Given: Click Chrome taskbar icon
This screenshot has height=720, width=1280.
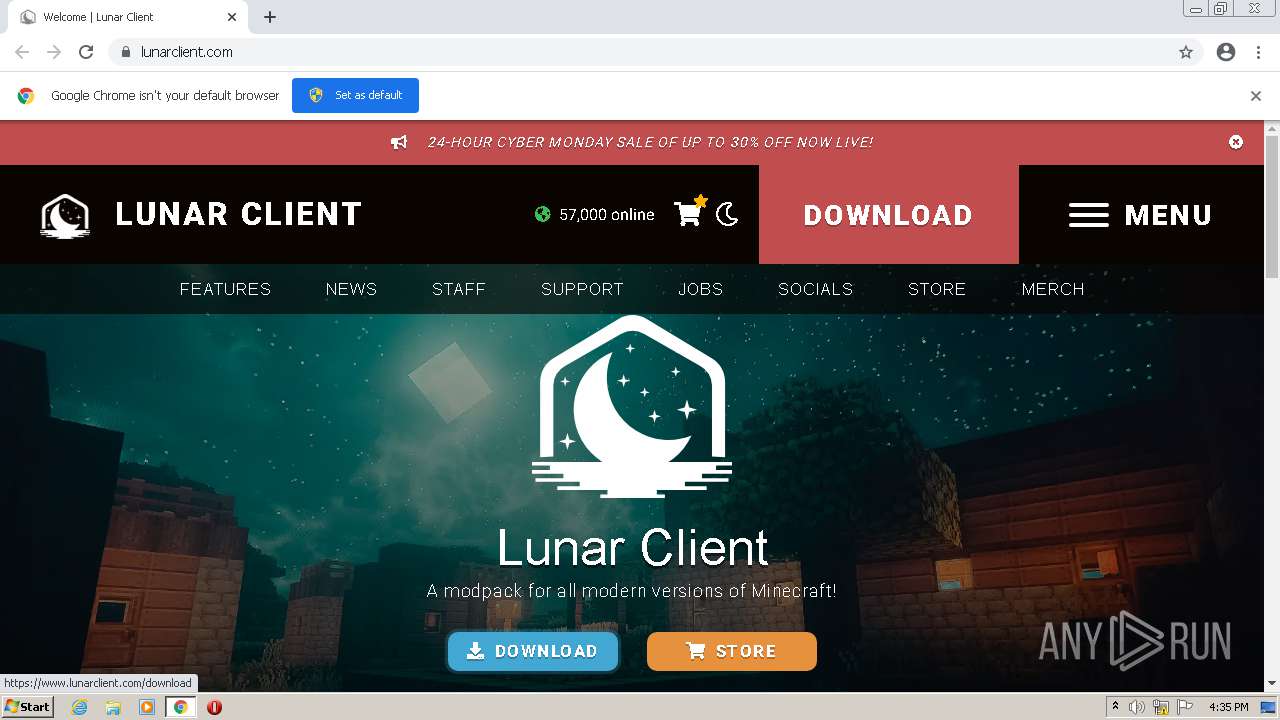Looking at the screenshot, I should coord(181,707).
